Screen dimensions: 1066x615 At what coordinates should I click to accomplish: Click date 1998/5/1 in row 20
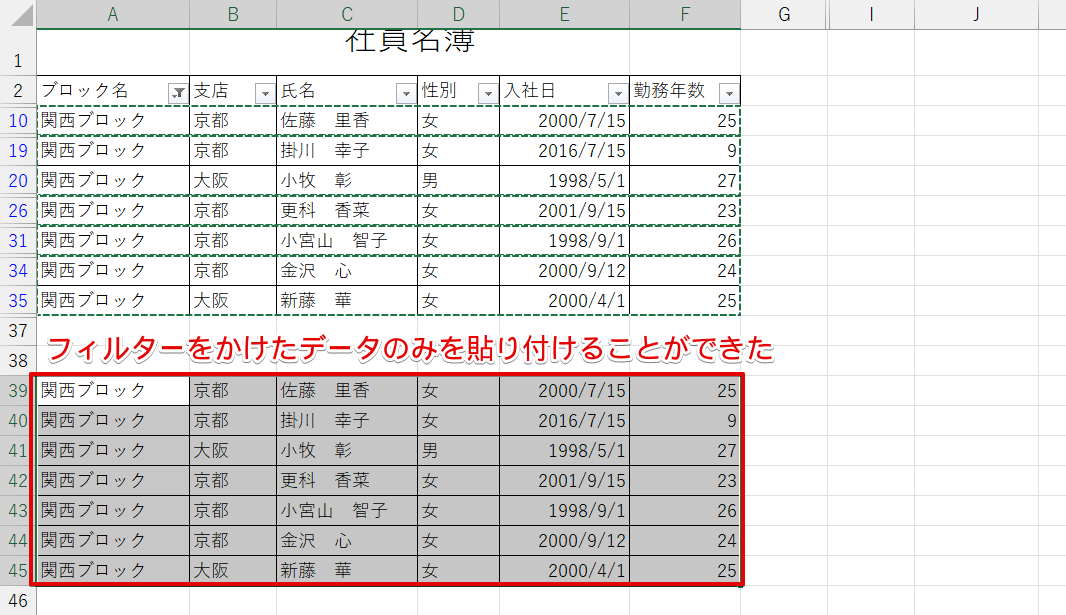[x=587, y=180]
